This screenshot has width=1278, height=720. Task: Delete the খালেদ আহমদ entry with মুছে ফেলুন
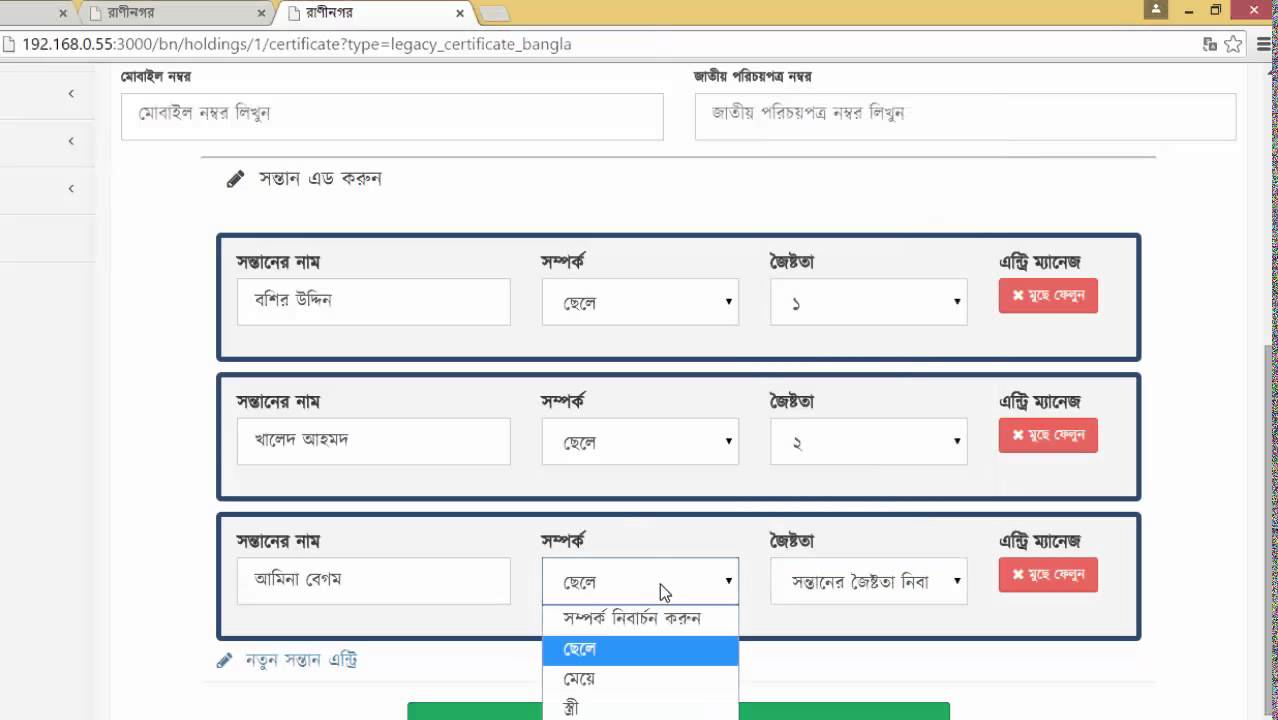click(1048, 435)
